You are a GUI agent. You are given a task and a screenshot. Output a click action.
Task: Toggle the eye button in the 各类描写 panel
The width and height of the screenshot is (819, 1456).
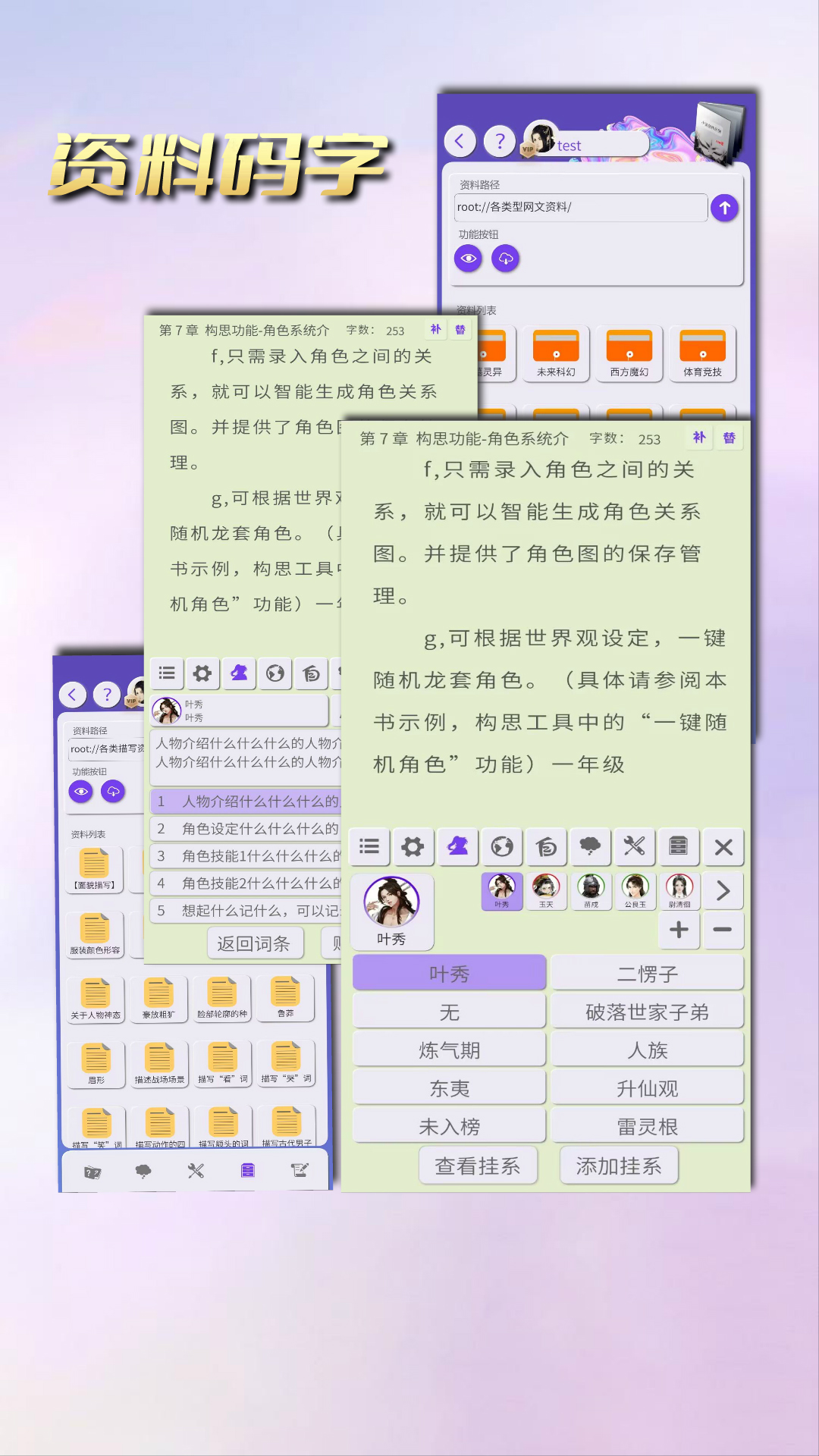pos(81,792)
